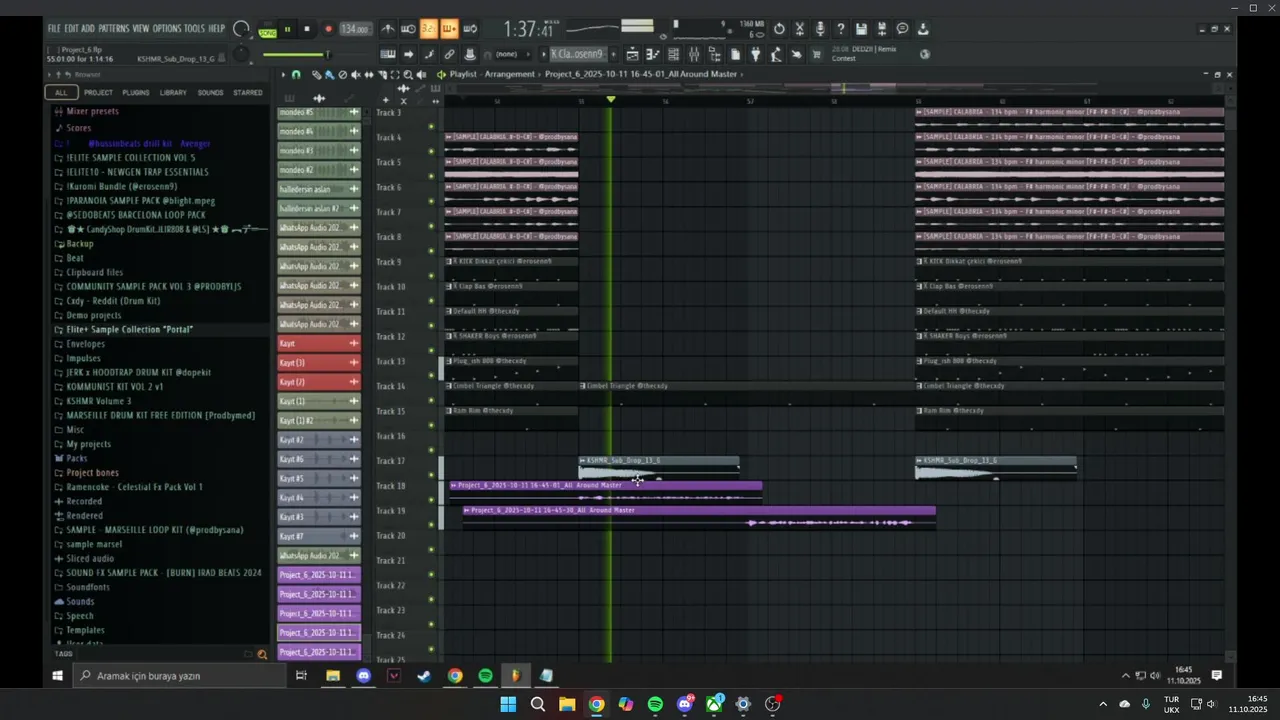Click the render export icon

[882, 29]
